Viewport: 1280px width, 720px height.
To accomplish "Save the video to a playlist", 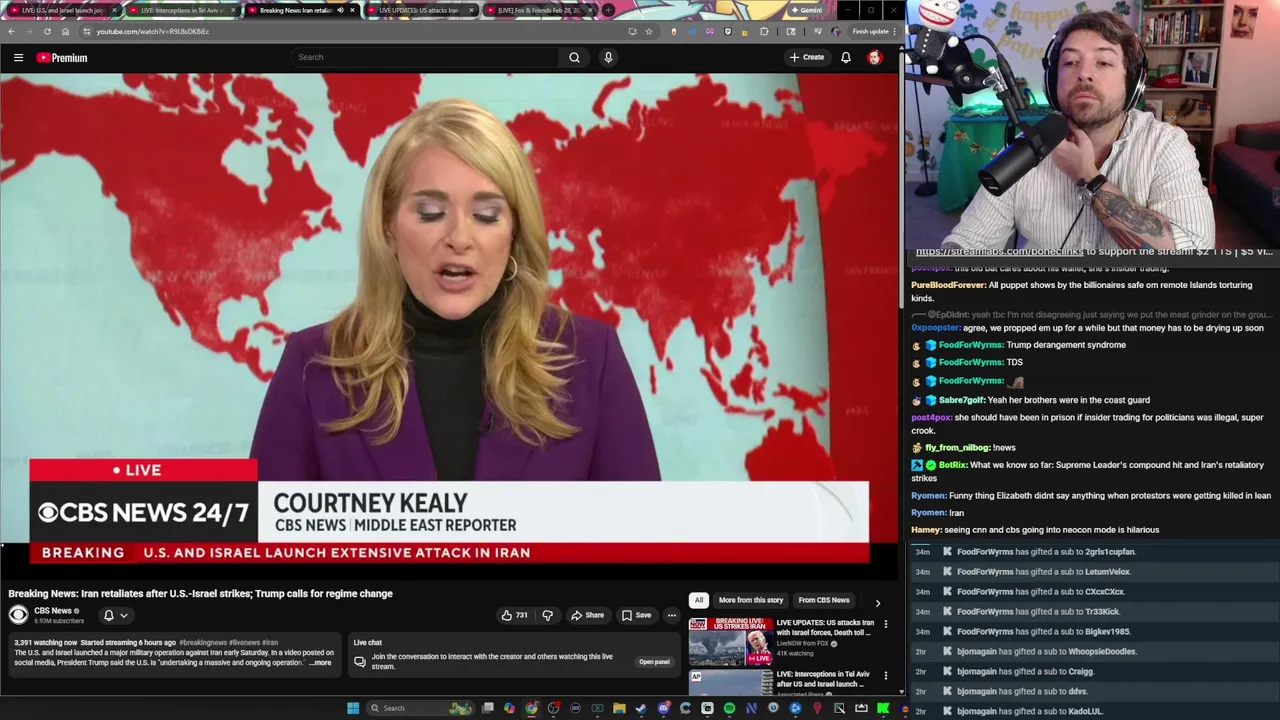I will pos(636,615).
